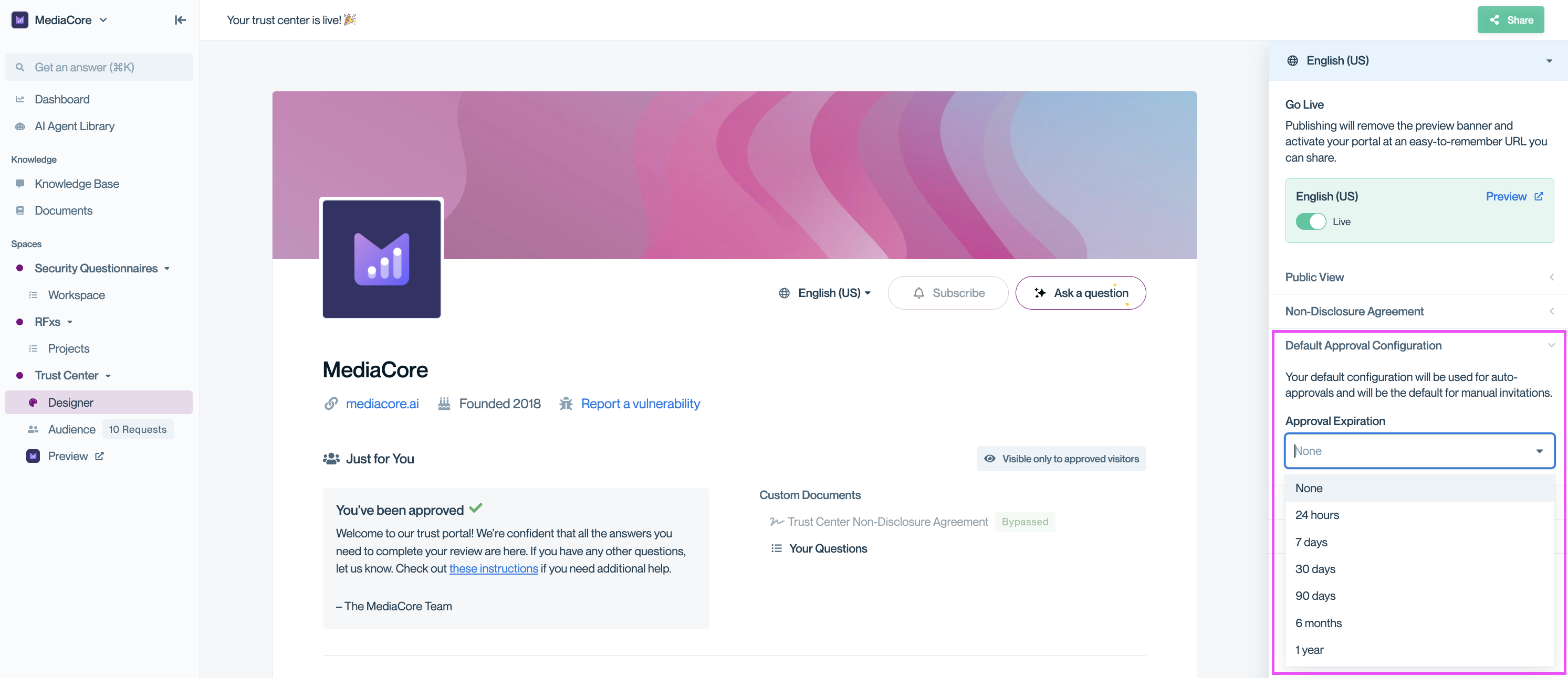Collapse the left sidebar with arrow icon
This screenshot has height=678, width=1568.
click(180, 20)
